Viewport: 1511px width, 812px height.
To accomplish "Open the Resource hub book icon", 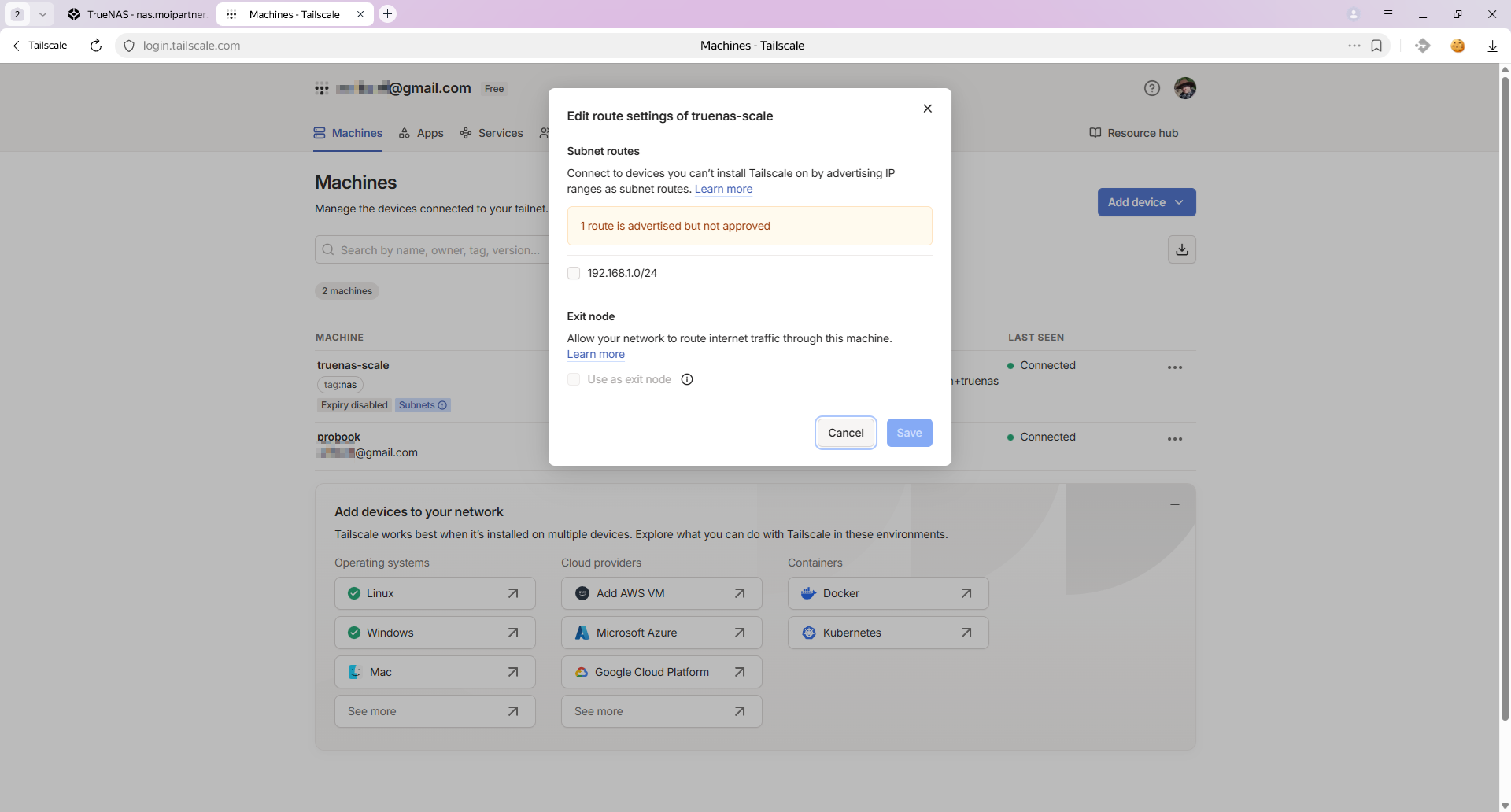I will click(1095, 133).
